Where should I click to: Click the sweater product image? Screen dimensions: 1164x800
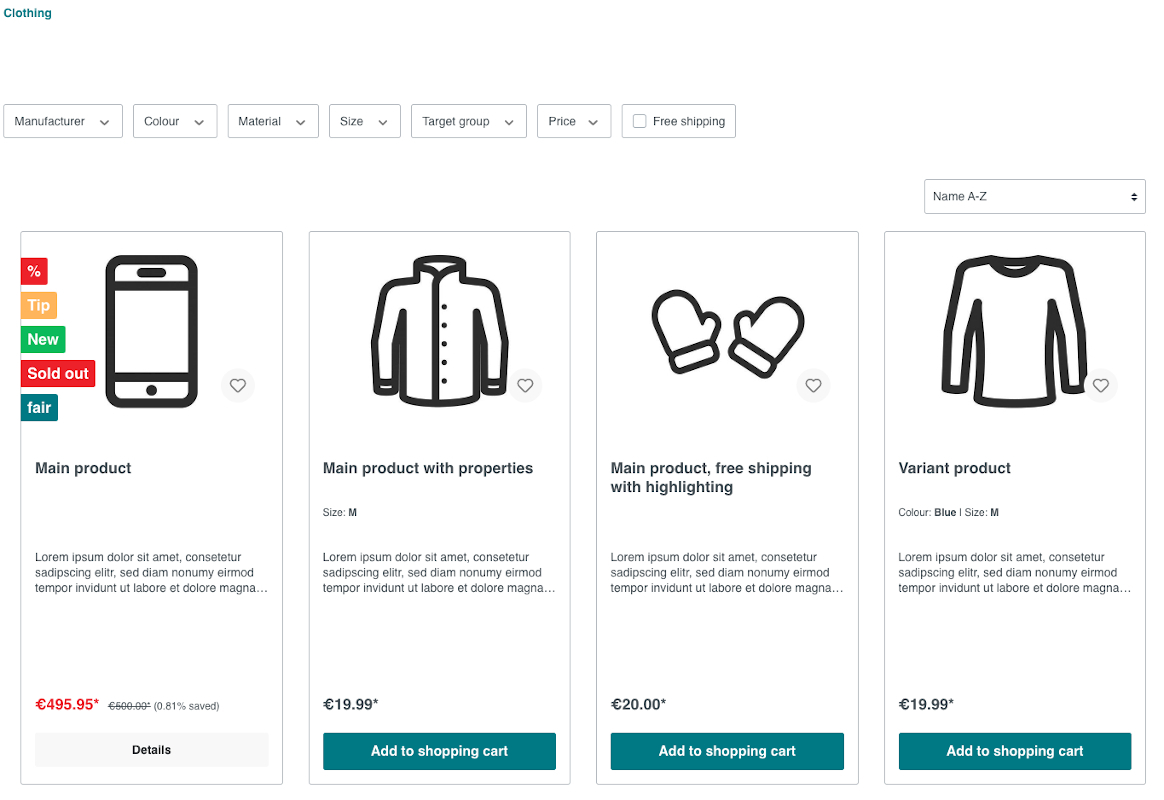point(1015,331)
